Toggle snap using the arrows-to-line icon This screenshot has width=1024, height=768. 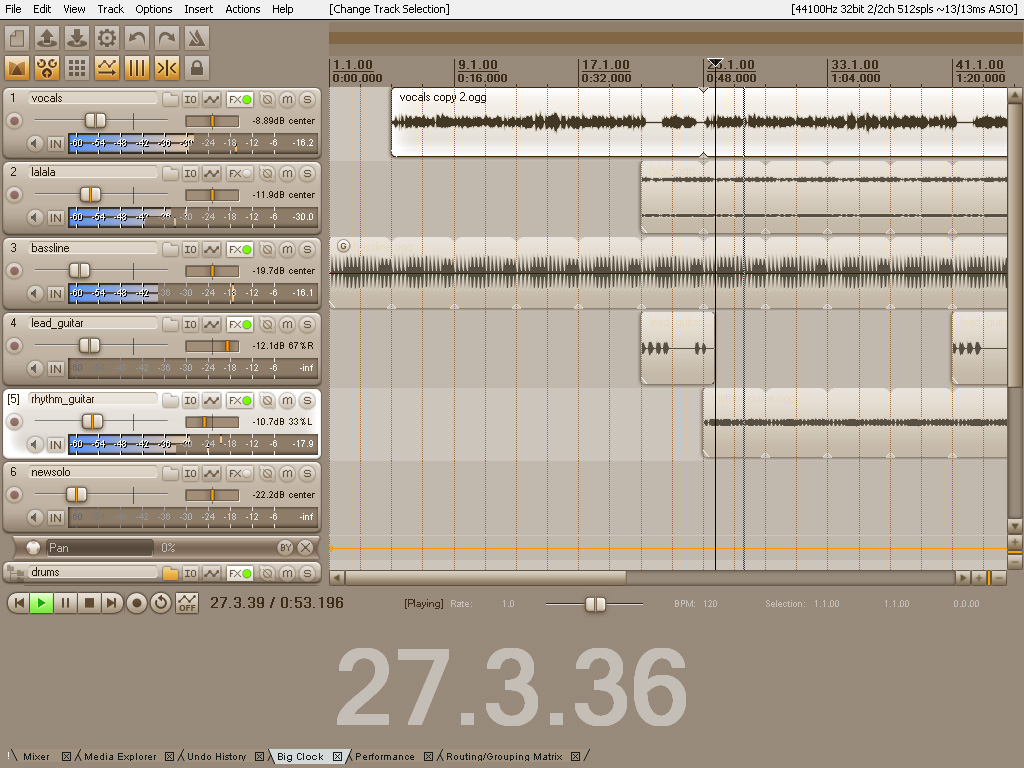[167, 68]
